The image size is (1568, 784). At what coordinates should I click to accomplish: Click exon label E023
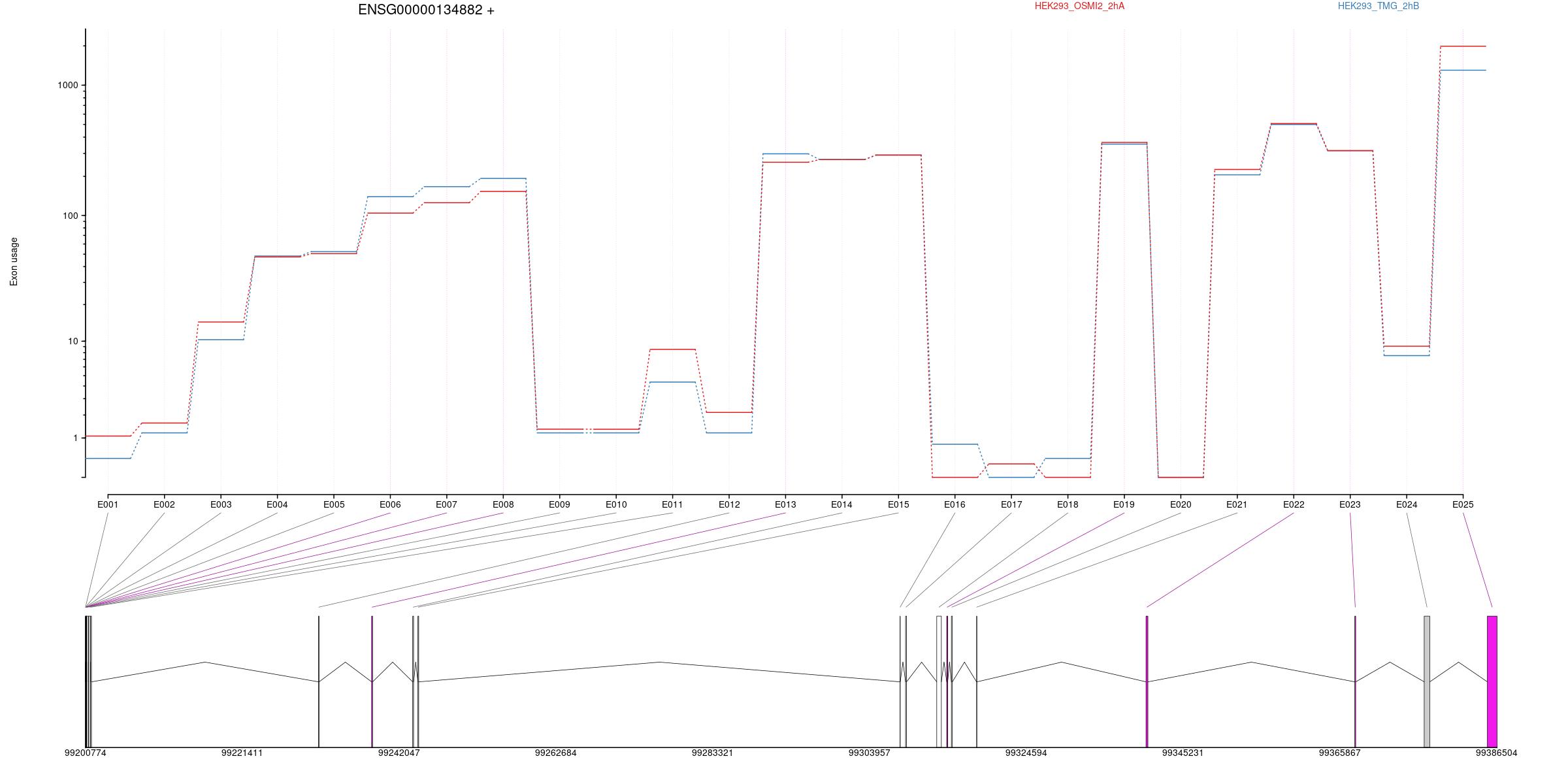[1350, 504]
